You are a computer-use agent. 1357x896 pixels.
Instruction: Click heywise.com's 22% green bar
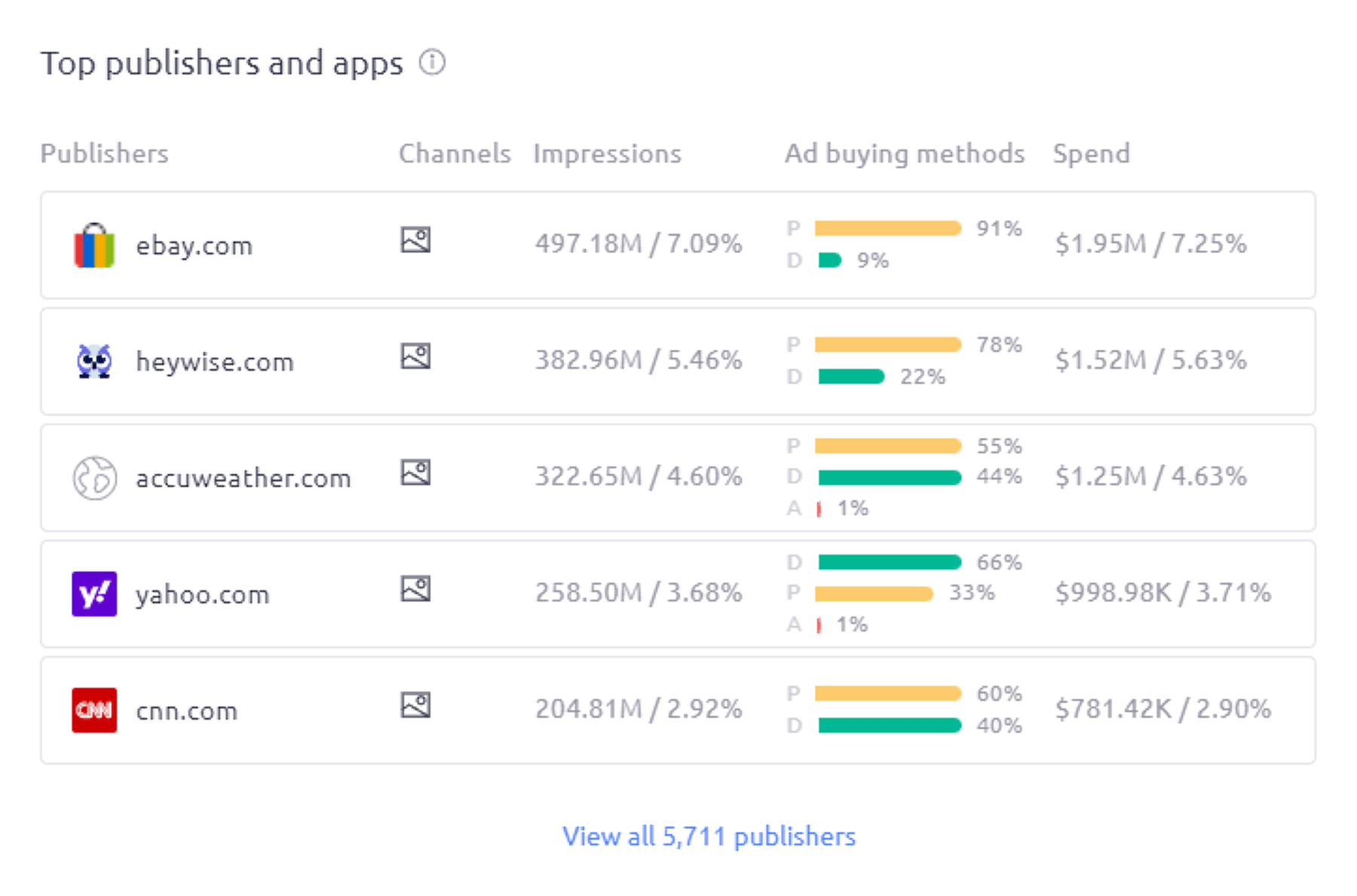click(x=851, y=376)
